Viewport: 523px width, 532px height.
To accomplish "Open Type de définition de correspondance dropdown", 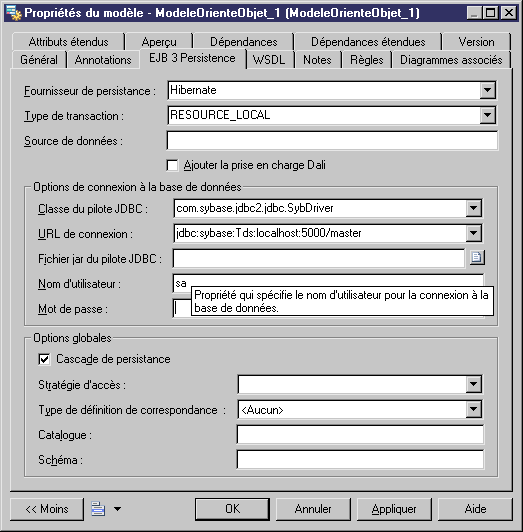I will 474,410.
